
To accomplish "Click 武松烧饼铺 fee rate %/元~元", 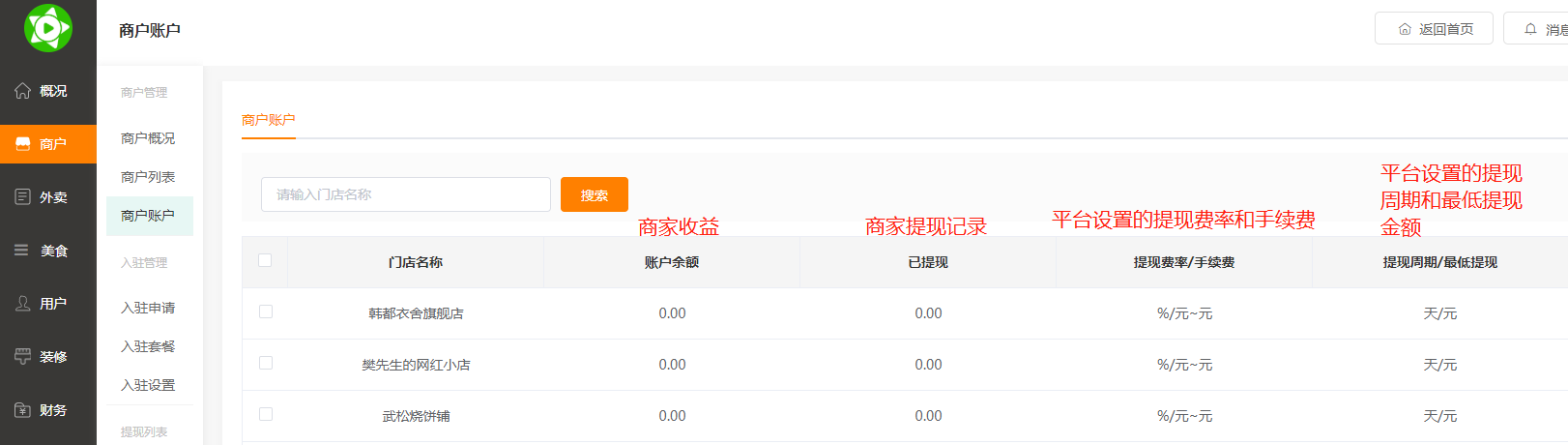I will click(x=1184, y=416).
